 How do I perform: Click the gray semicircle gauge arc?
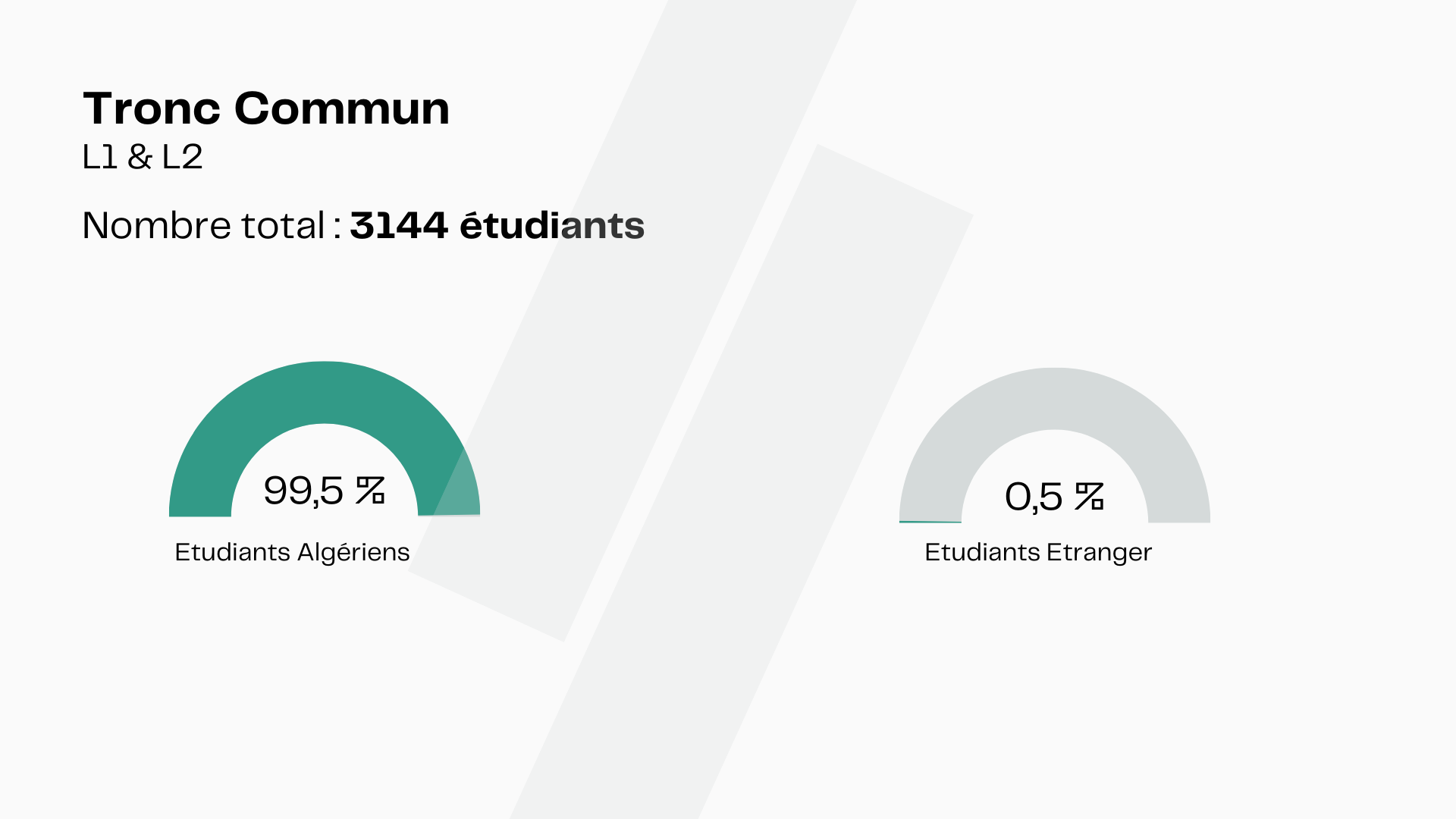[1055, 398]
